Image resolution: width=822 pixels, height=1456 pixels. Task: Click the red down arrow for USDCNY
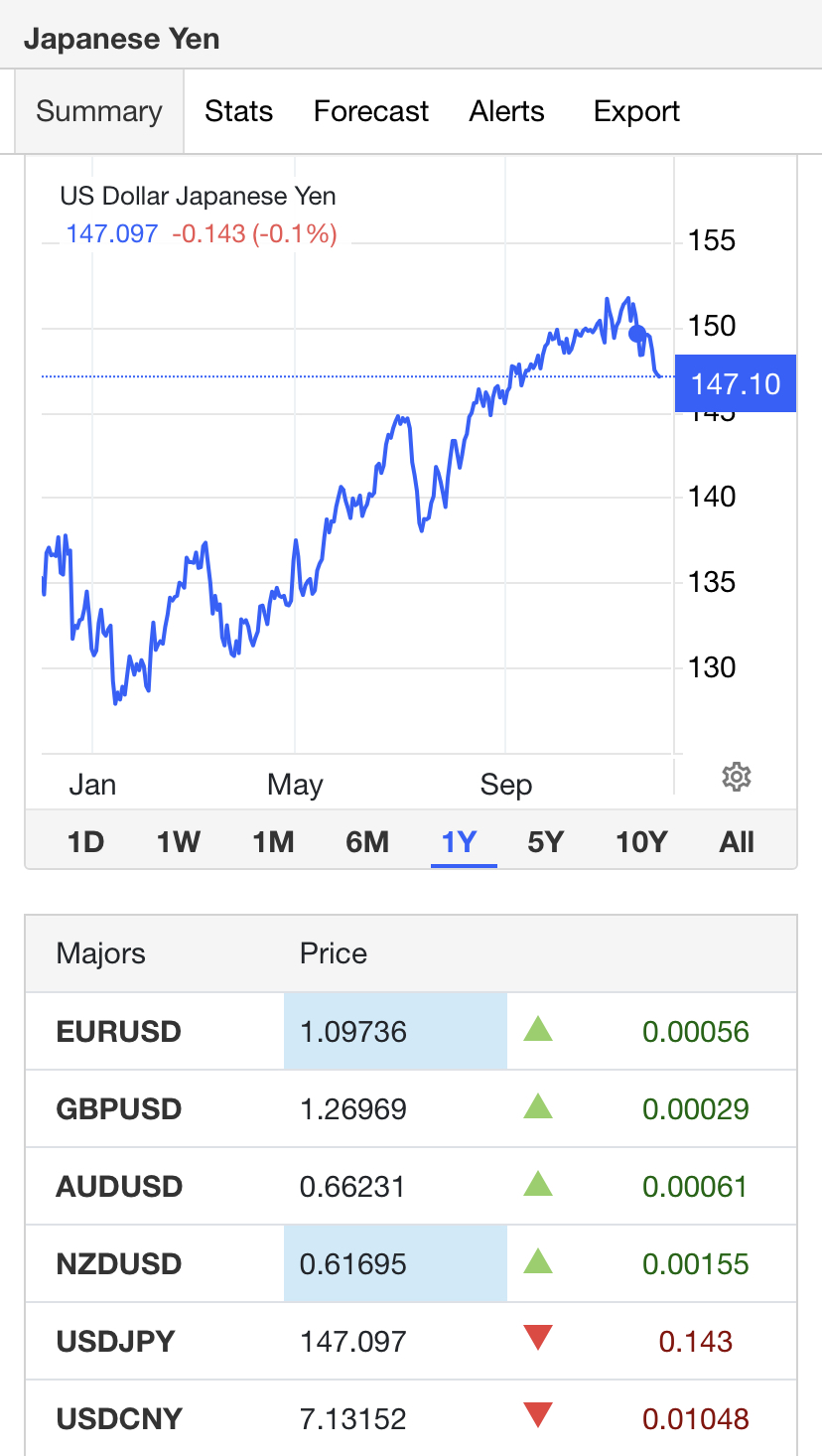point(537,1416)
